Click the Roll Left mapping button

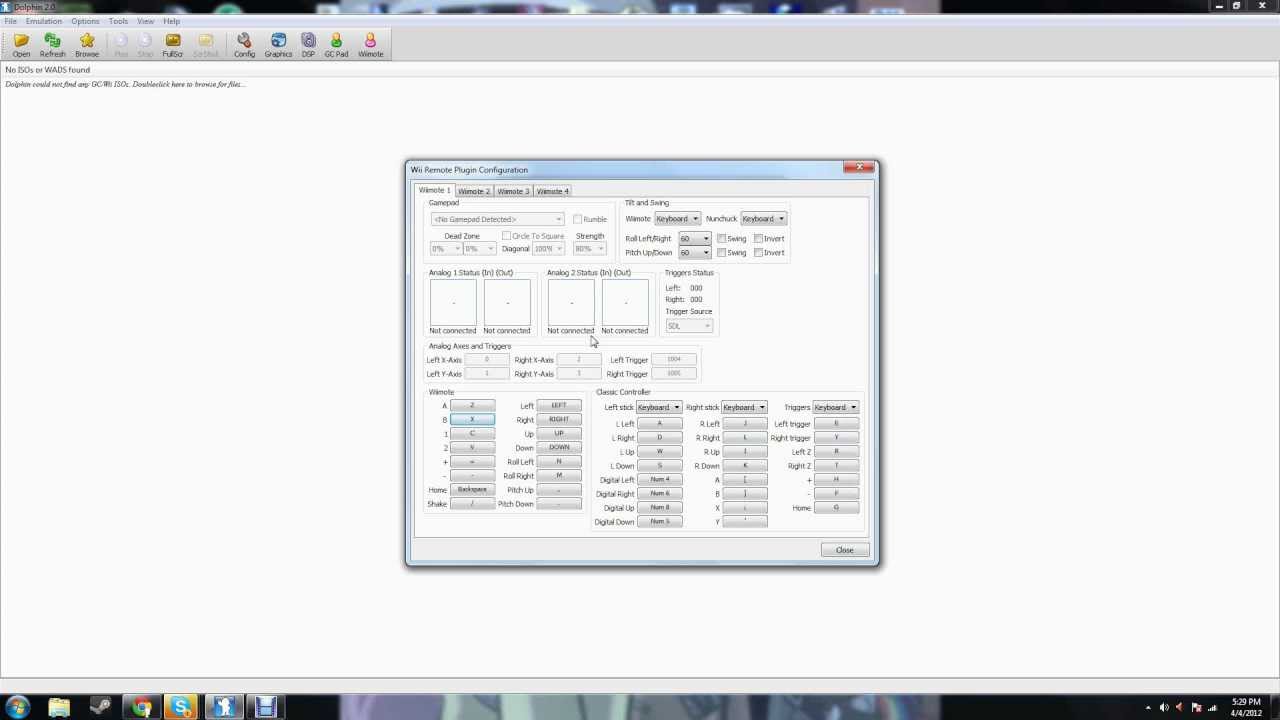point(559,462)
